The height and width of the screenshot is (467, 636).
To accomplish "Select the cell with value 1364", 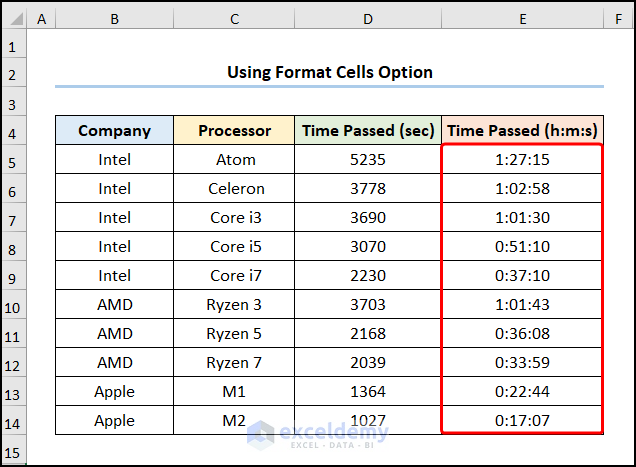I will point(368,392).
